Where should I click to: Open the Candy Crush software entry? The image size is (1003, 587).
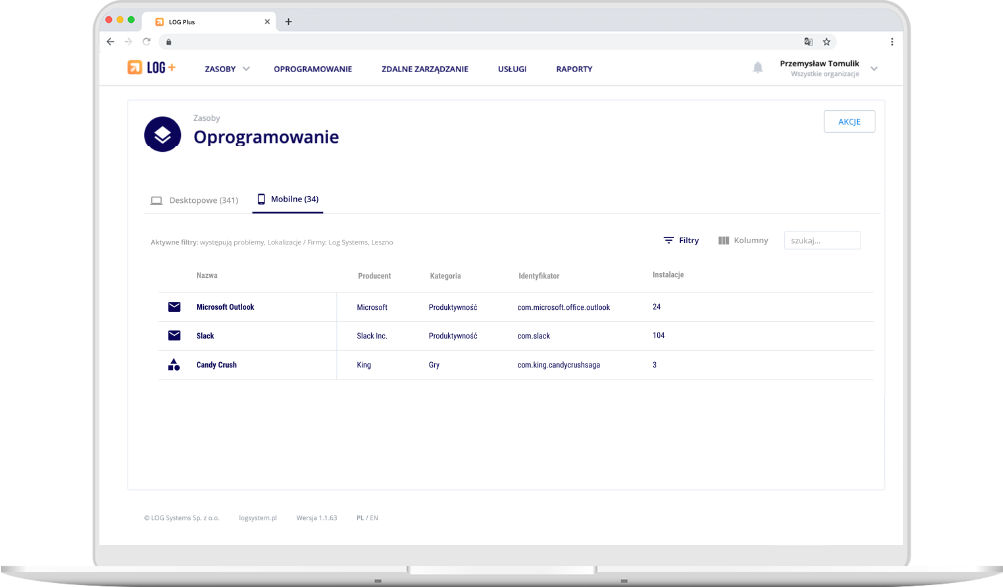pyautogui.click(x=216, y=365)
